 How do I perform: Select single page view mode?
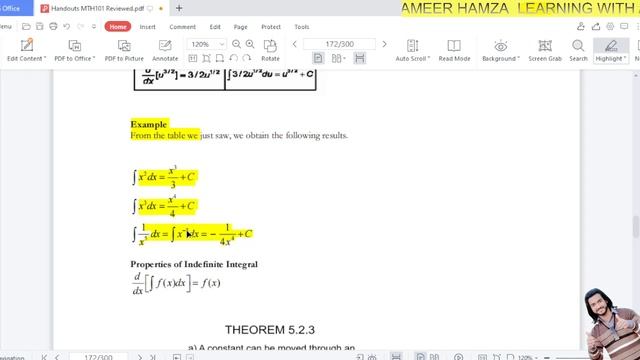[x=318, y=58]
